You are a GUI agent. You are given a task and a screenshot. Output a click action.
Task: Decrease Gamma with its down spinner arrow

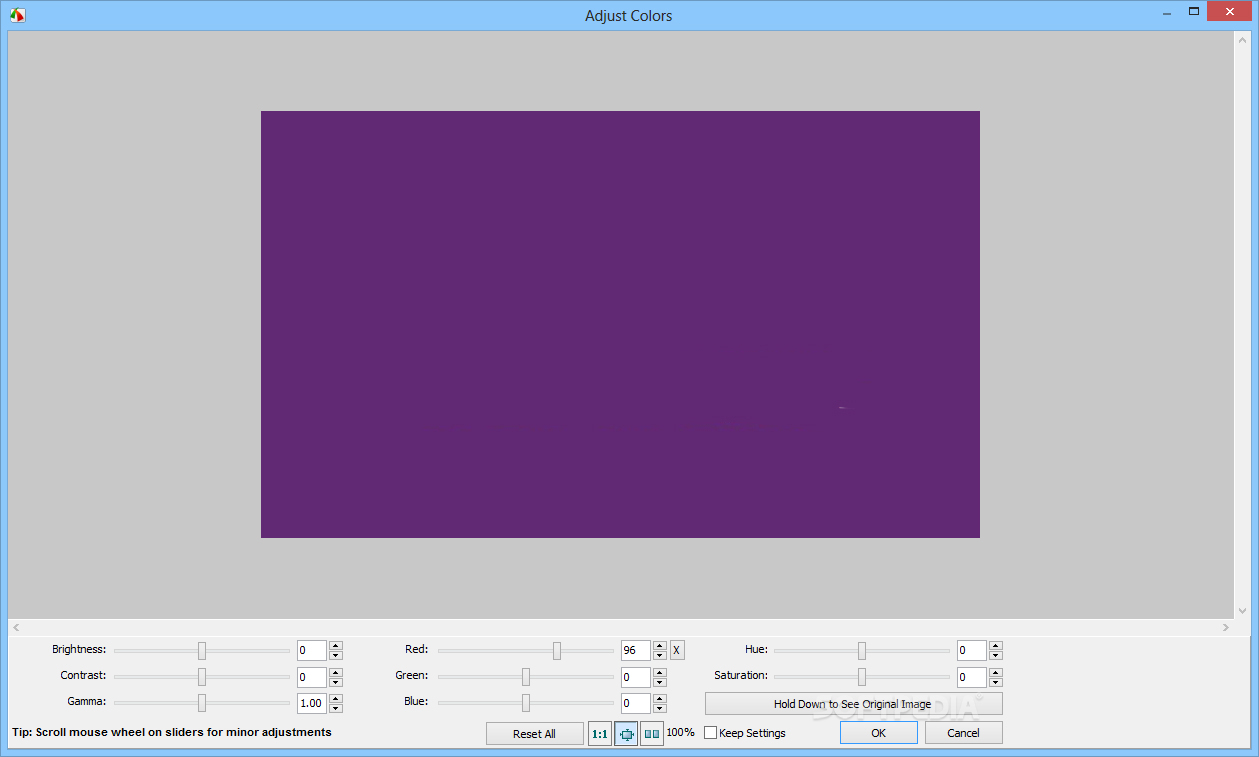[x=336, y=708]
